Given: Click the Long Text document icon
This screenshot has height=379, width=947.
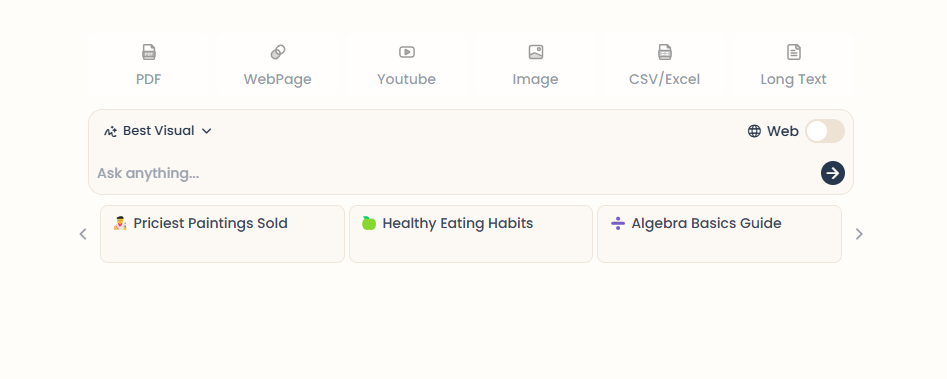Looking at the screenshot, I should tap(794, 52).
